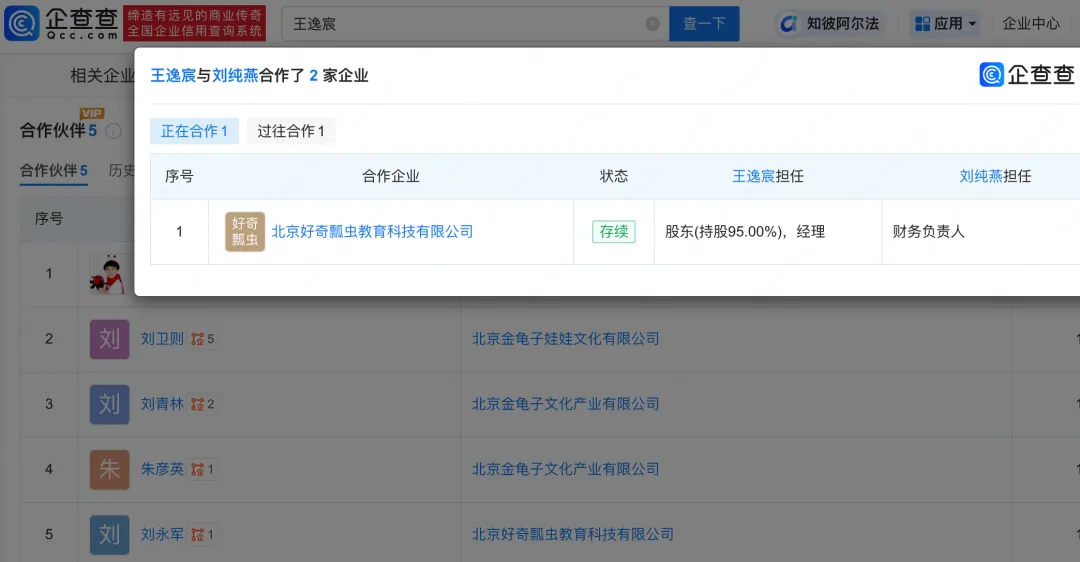Select the 正在合作 1 tab
This screenshot has width=1080, height=562.
tap(194, 131)
